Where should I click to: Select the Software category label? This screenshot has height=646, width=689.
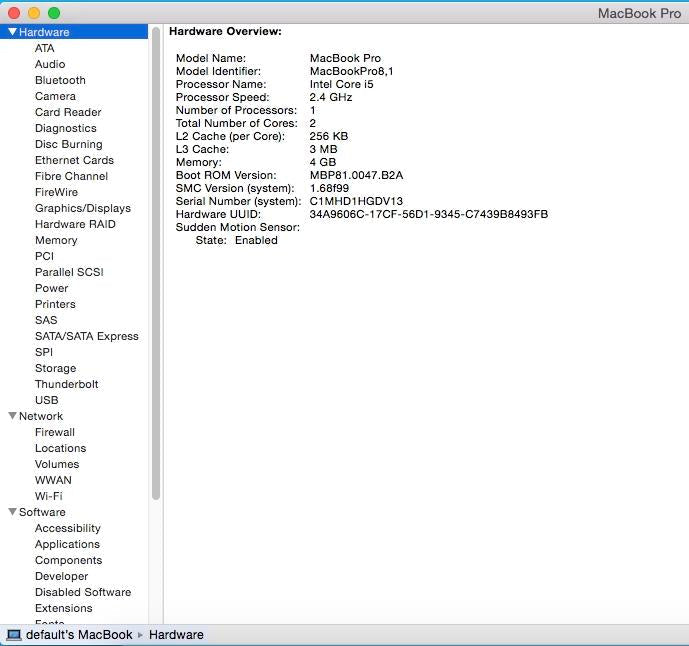[x=42, y=512]
